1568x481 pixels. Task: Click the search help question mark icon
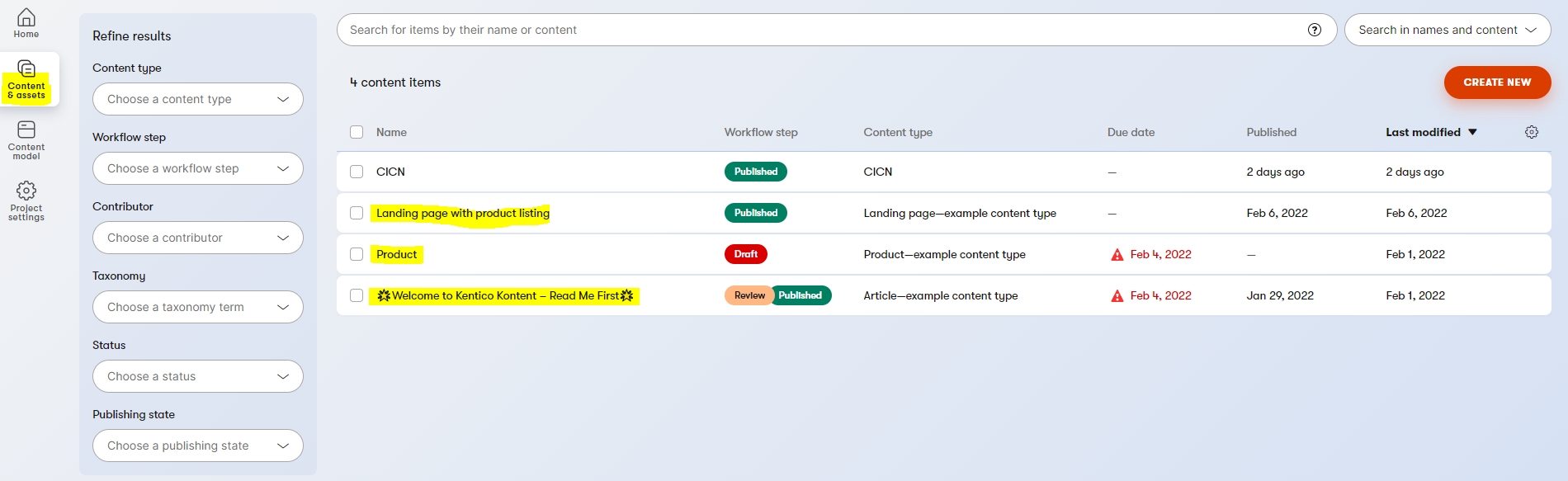point(1315,30)
